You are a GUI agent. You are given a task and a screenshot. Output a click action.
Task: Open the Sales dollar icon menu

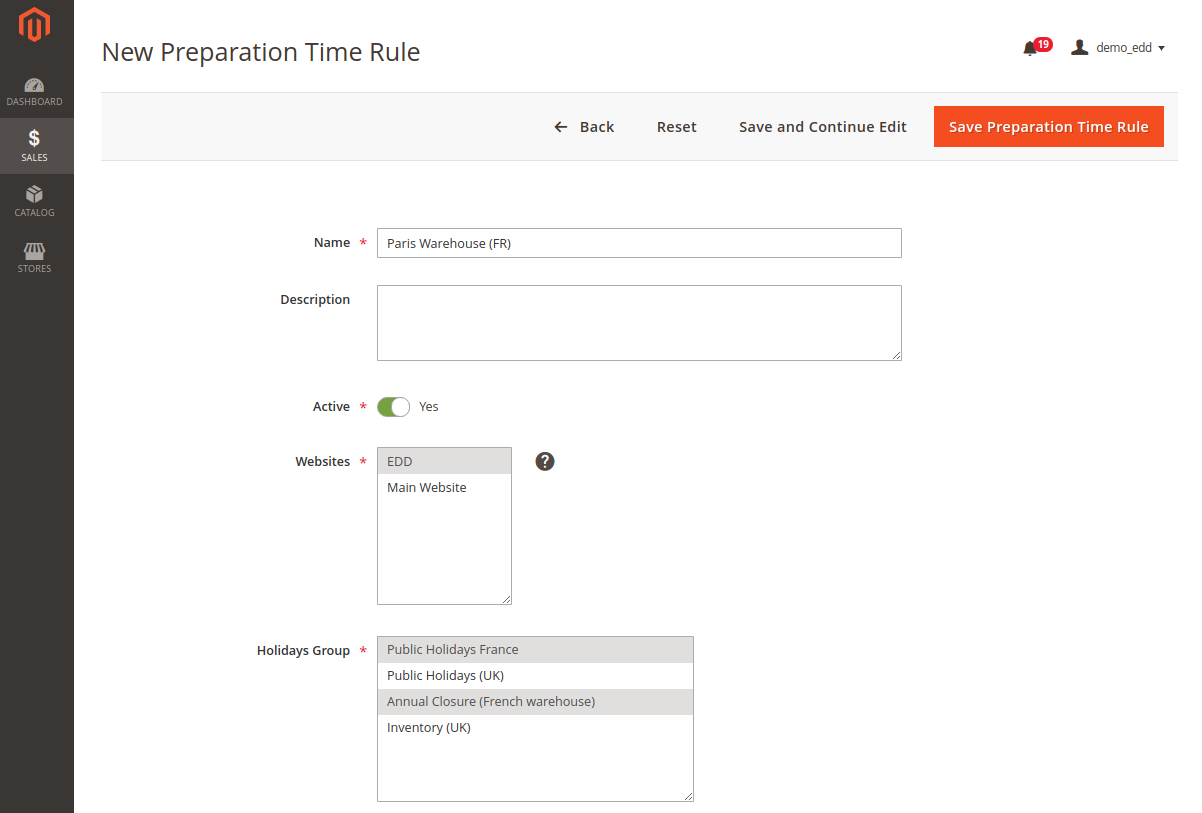pos(34,146)
